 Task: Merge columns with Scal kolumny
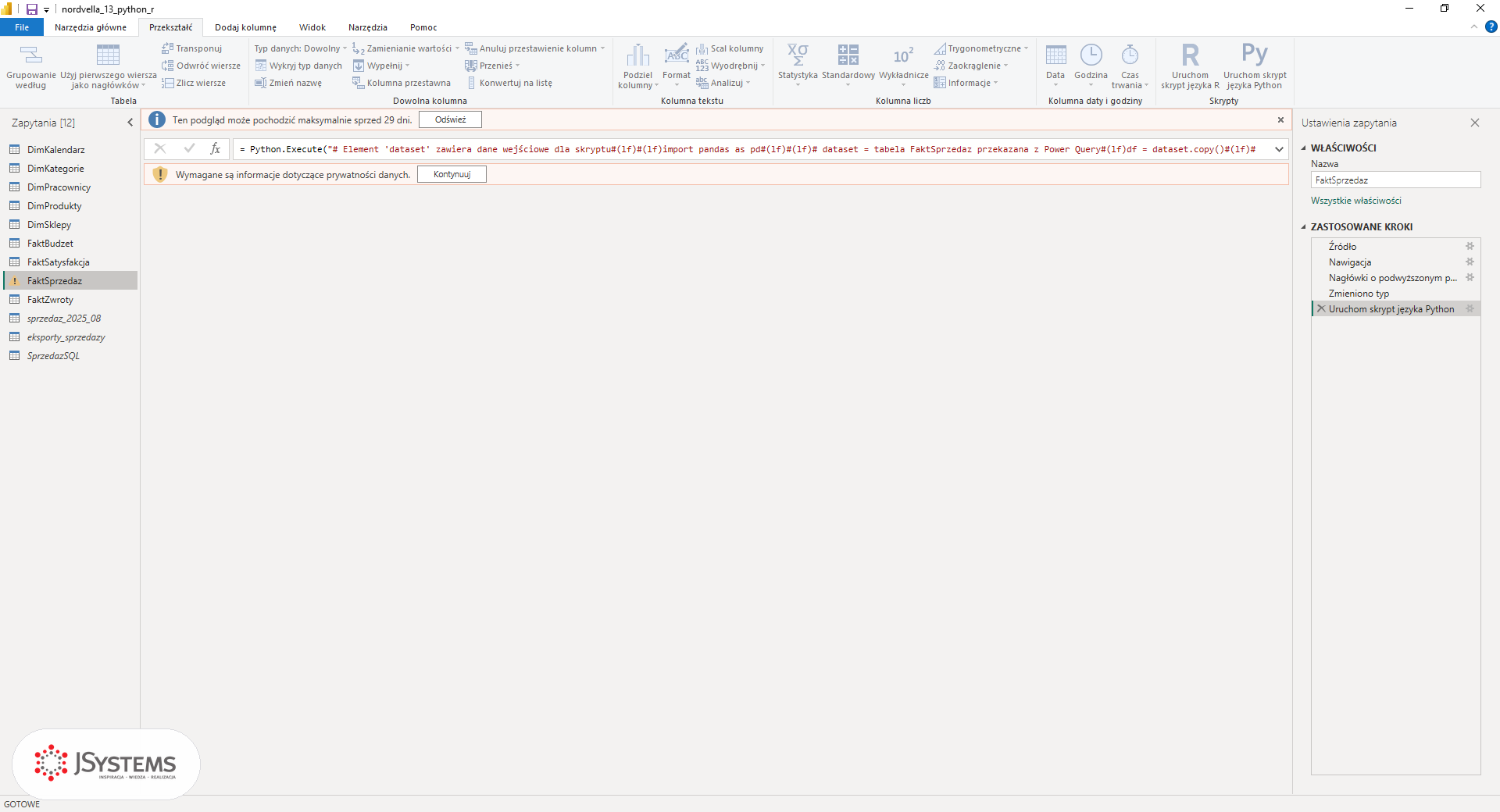click(x=730, y=48)
